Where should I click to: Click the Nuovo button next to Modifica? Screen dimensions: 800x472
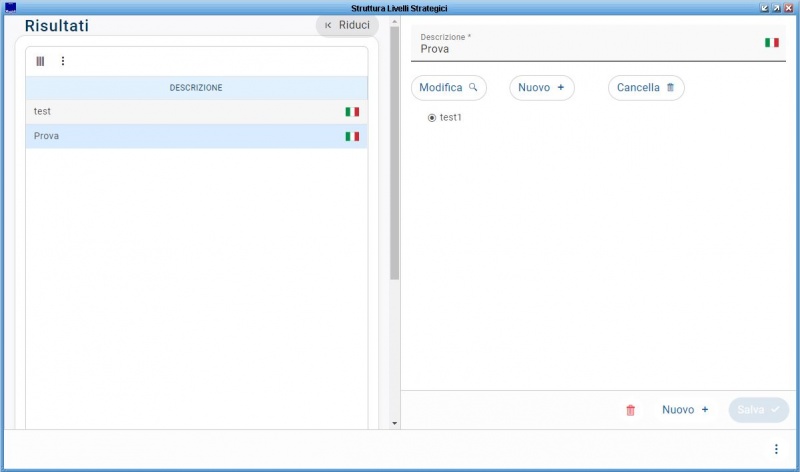pos(541,88)
